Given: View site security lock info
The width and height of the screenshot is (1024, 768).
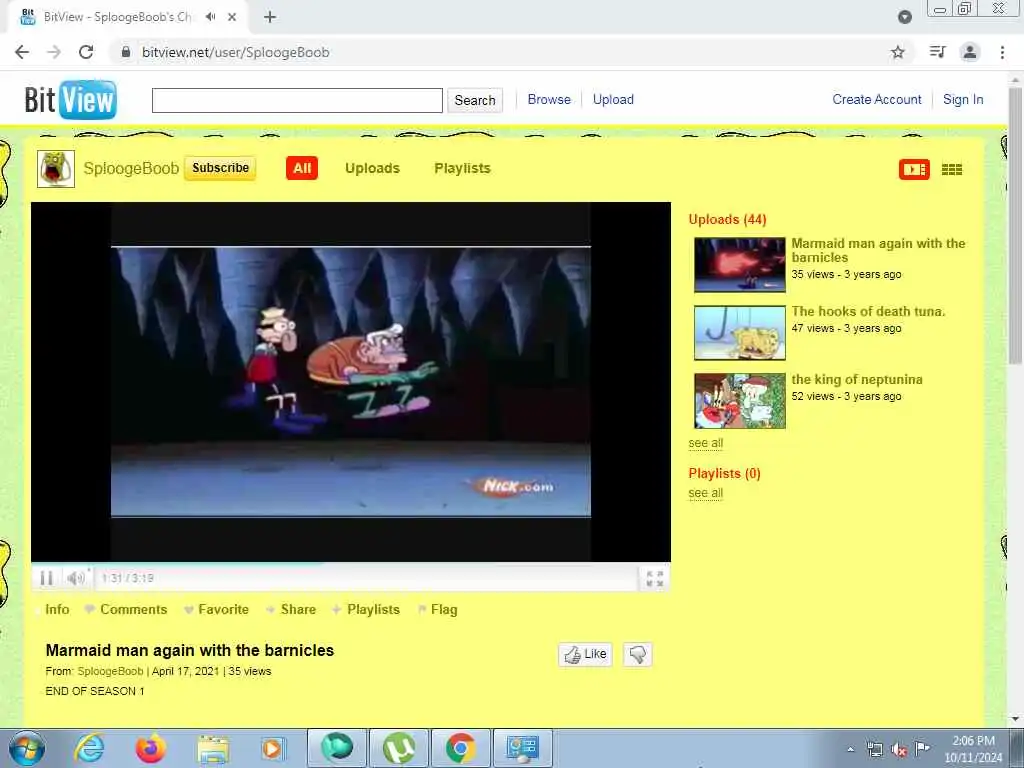Looking at the screenshot, I should tap(126, 52).
